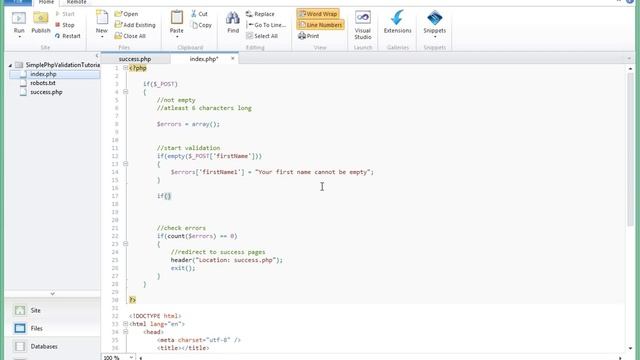Open the editor tab list dropdown

click(x=629, y=59)
